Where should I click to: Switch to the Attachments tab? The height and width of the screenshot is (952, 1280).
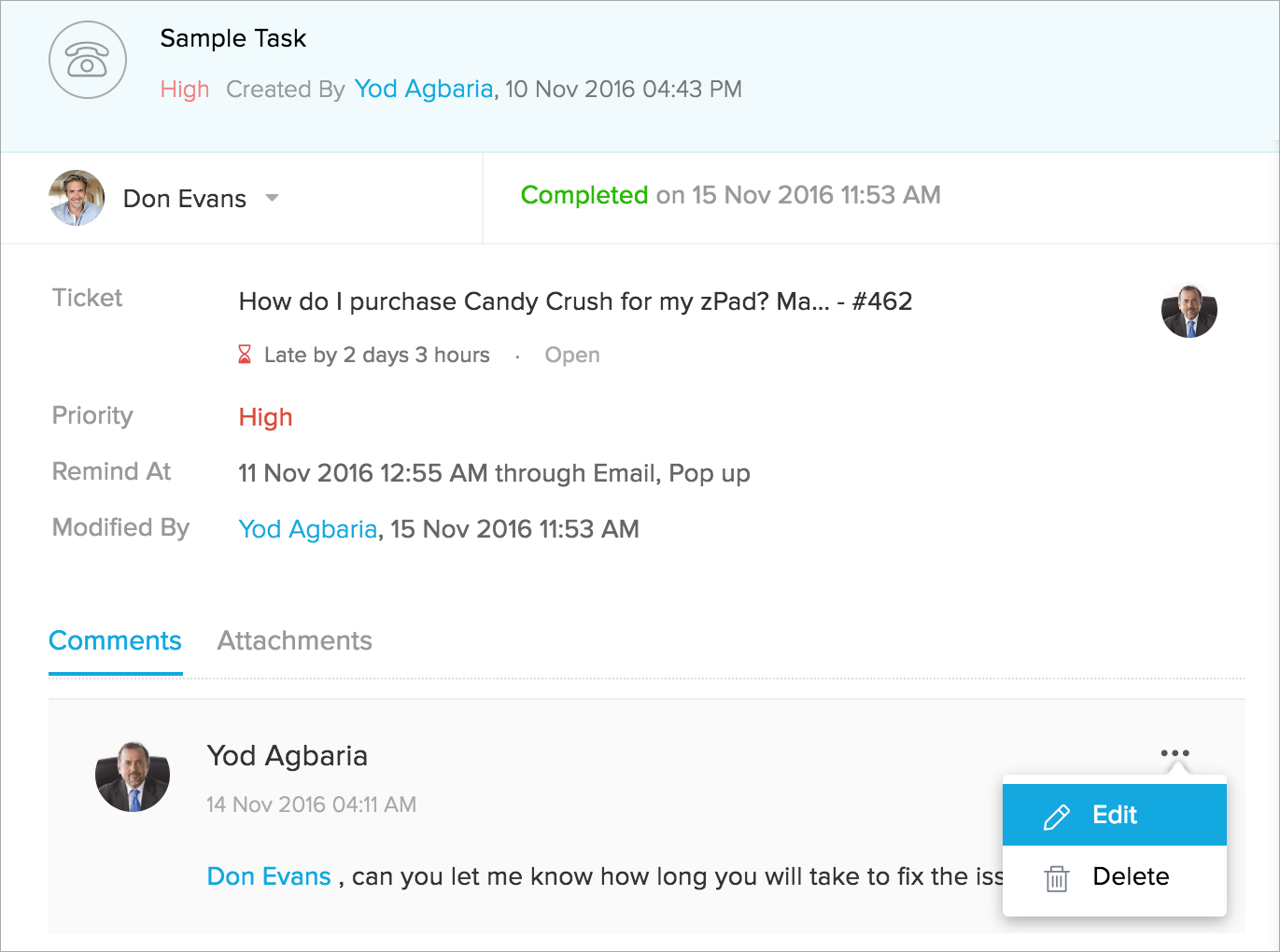(294, 641)
